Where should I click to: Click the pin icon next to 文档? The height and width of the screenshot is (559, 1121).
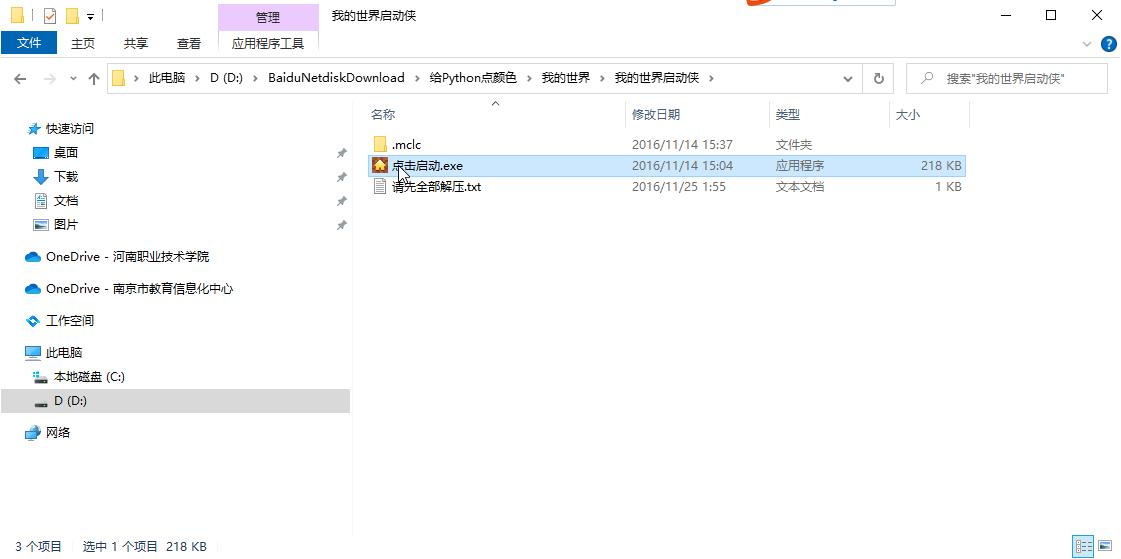point(342,201)
